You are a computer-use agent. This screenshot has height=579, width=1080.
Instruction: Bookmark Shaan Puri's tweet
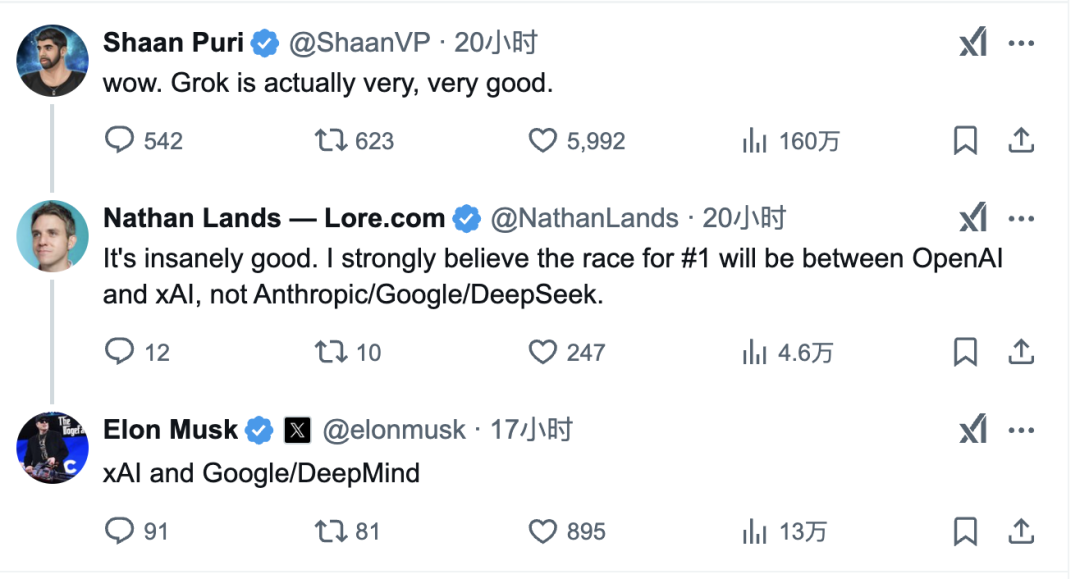coord(965,141)
